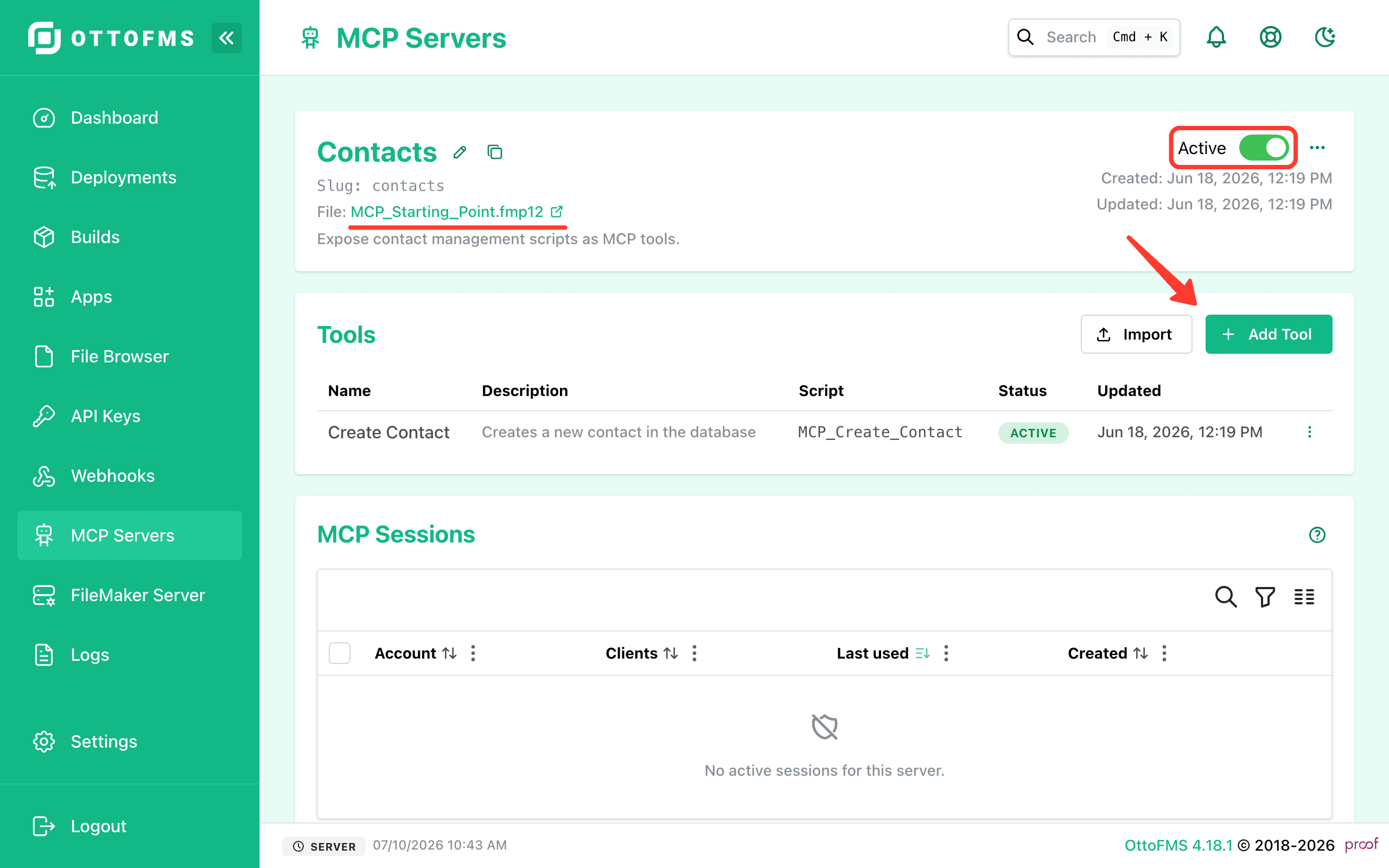Click the Cmd + K shortcut hint
This screenshot has width=1389, height=868.
(1140, 37)
